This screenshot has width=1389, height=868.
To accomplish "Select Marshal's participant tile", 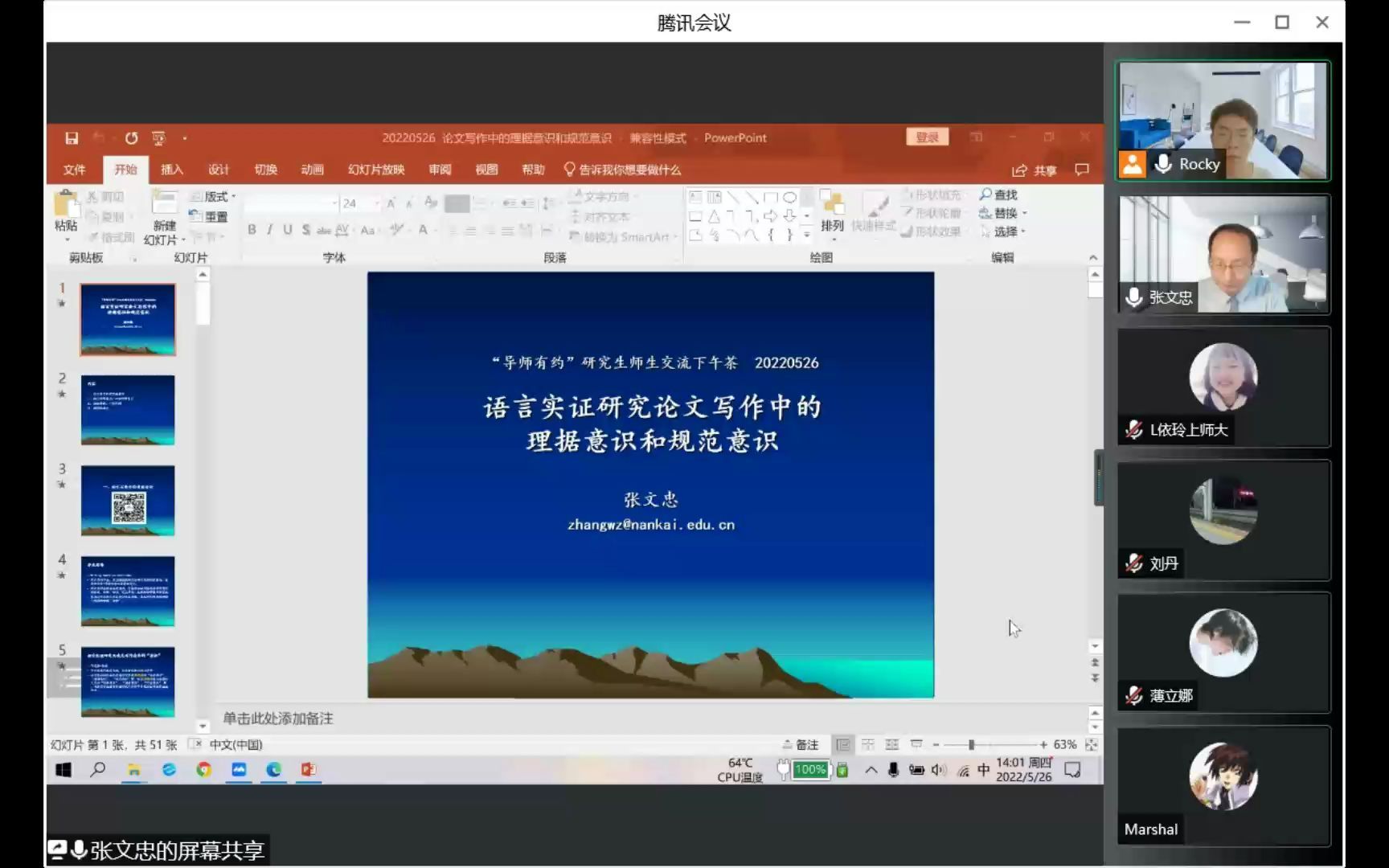I will click(x=1223, y=786).
